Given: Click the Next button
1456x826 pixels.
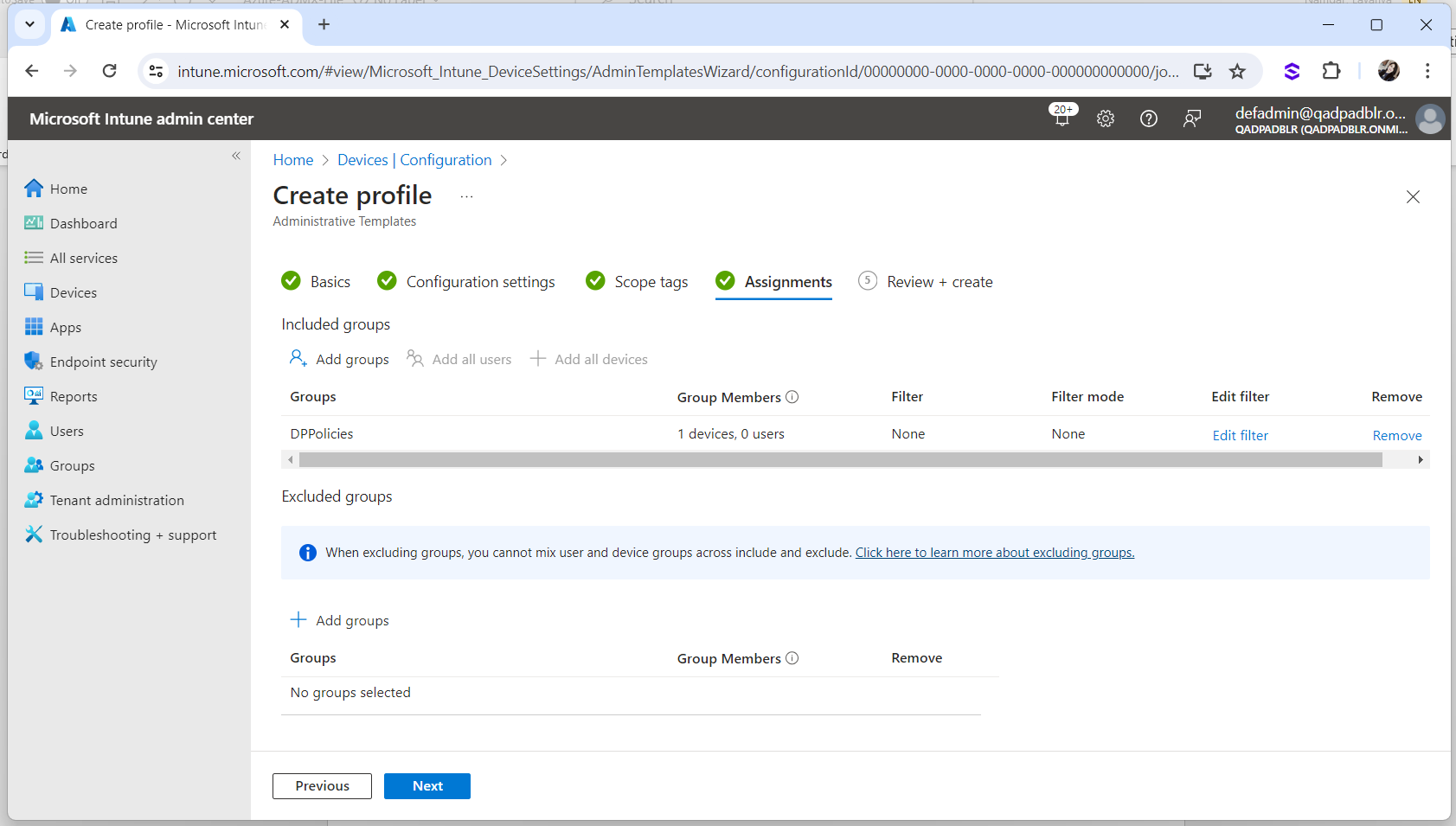Looking at the screenshot, I should (427, 786).
